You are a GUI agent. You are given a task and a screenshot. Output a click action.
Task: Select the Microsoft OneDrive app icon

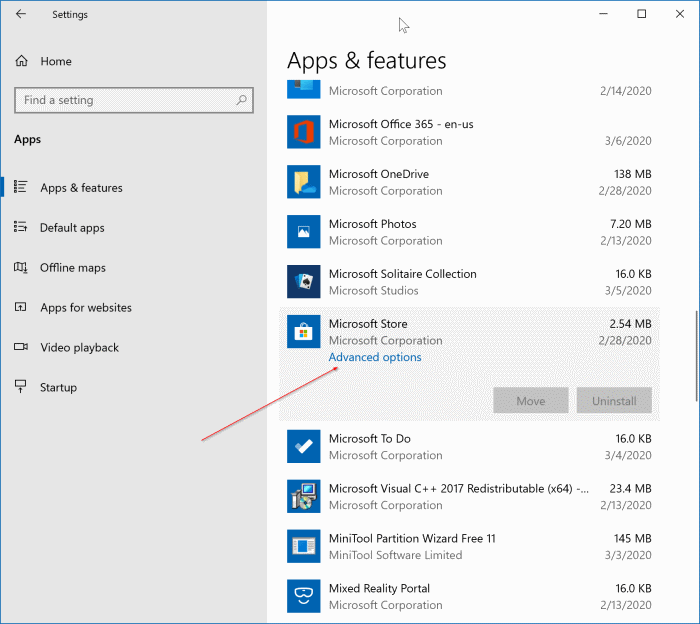304,182
